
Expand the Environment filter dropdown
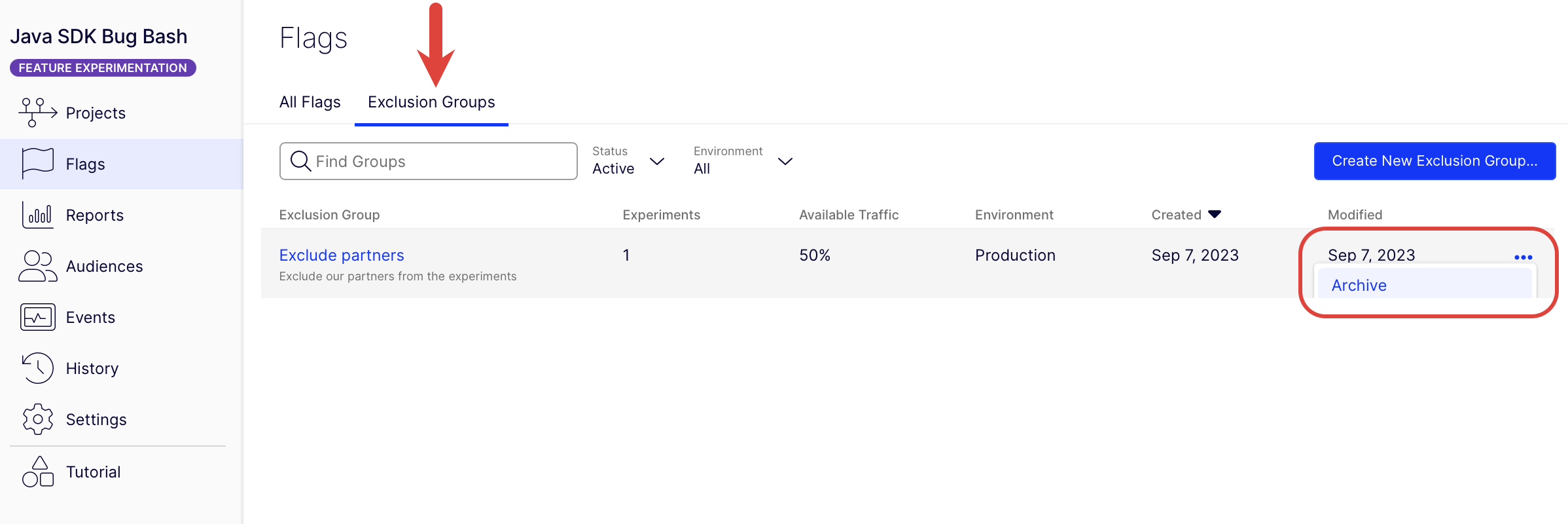(785, 161)
